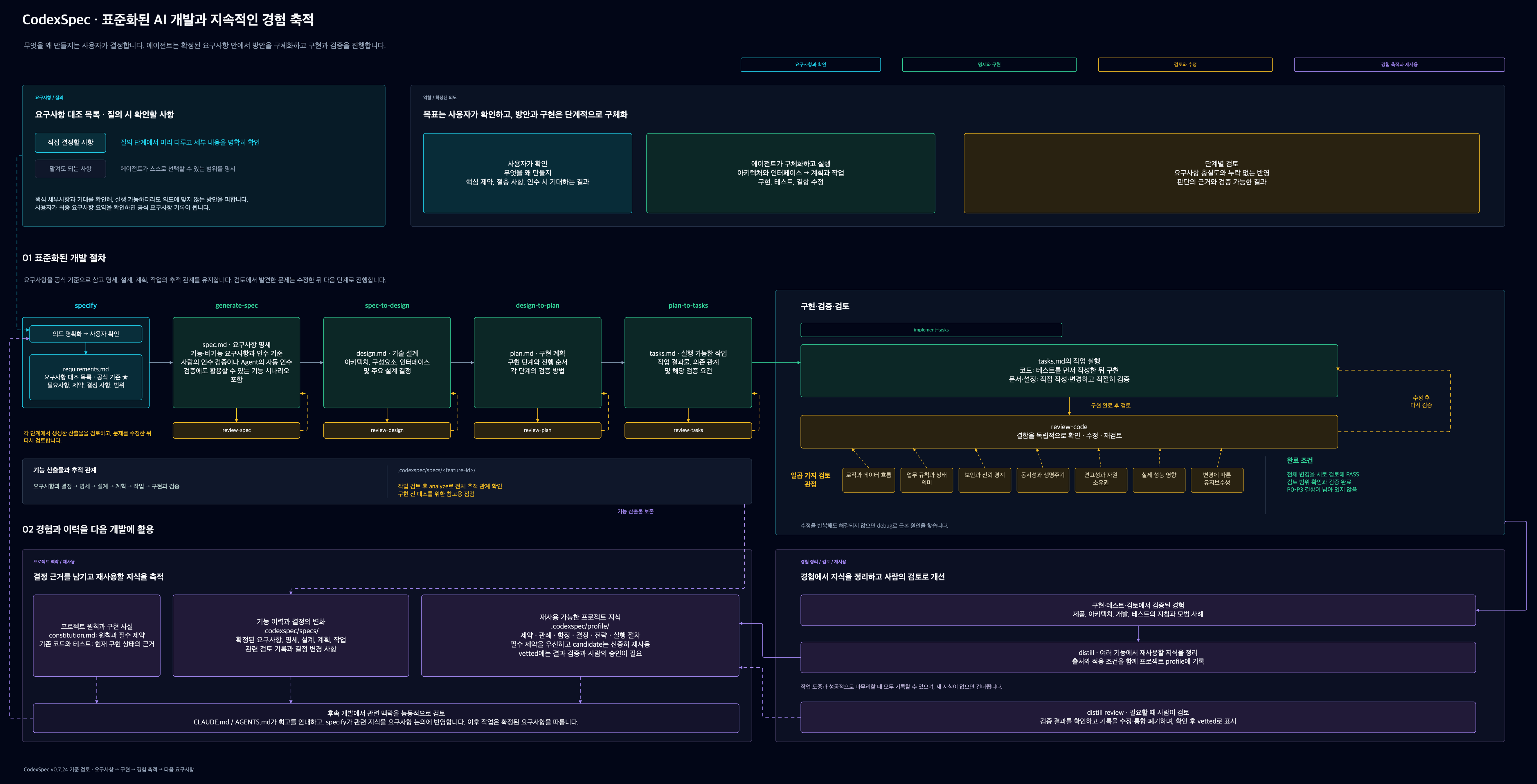Click the 'design-to-plan' stage label
Viewport: 1537px width, 784px height.
[x=538, y=305]
